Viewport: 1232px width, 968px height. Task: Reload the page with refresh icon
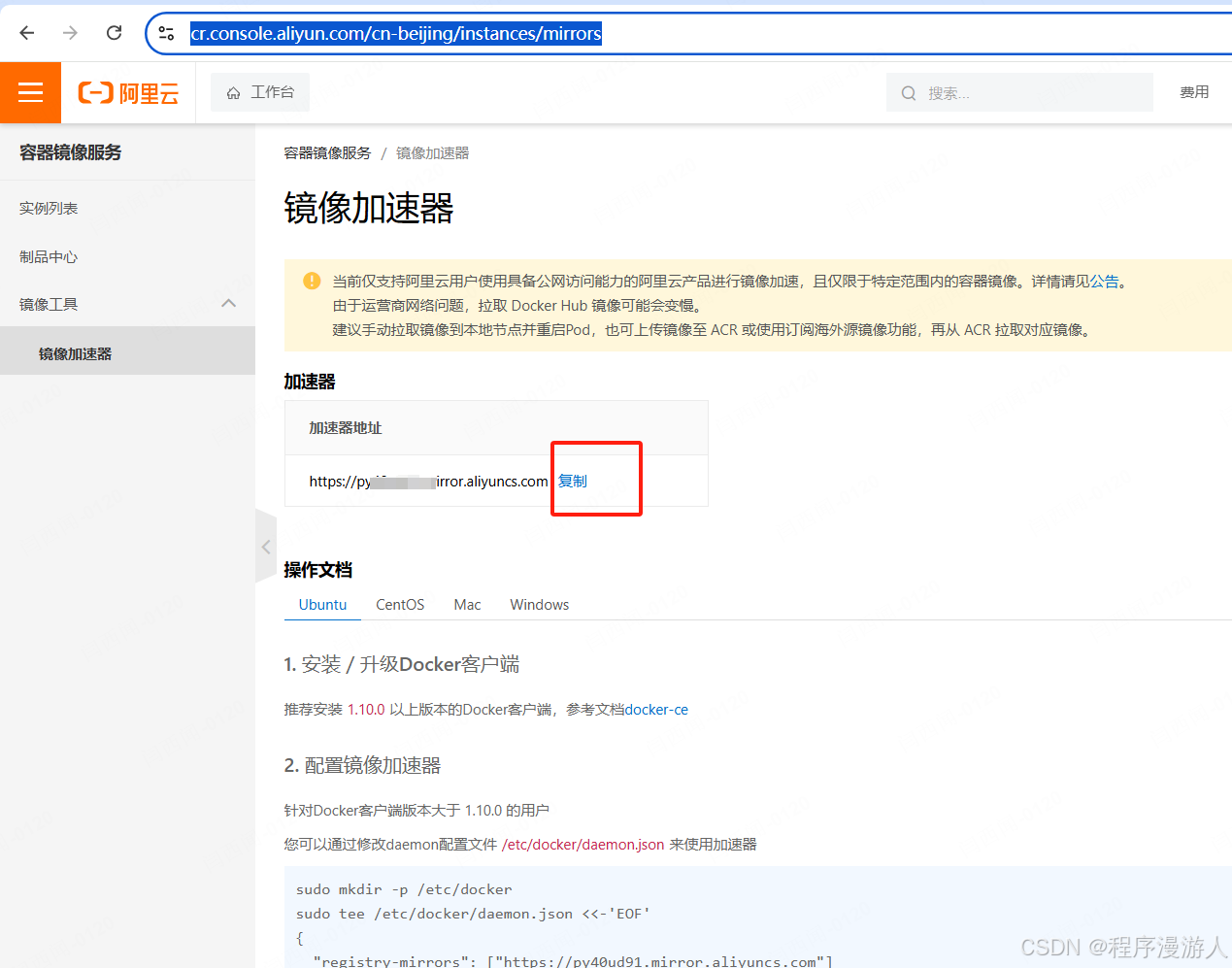pos(114,33)
